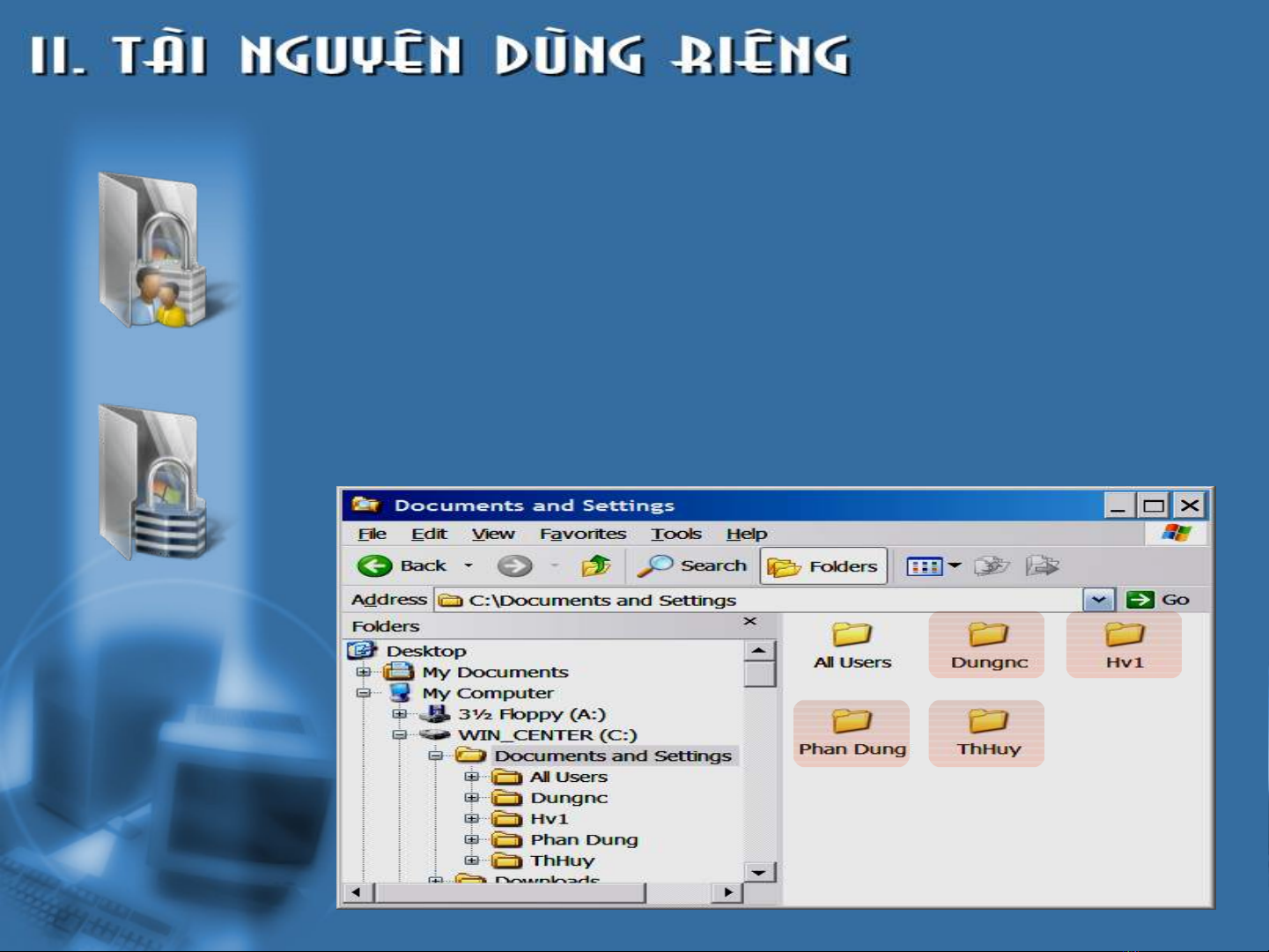The width and height of the screenshot is (1269, 952).
Task: Click the green Back arrow icon
Action: [374, 566]
